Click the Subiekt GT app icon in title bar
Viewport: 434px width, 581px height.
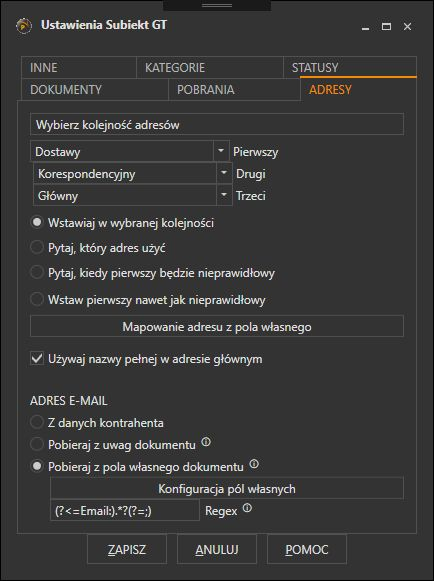(24, 26)
